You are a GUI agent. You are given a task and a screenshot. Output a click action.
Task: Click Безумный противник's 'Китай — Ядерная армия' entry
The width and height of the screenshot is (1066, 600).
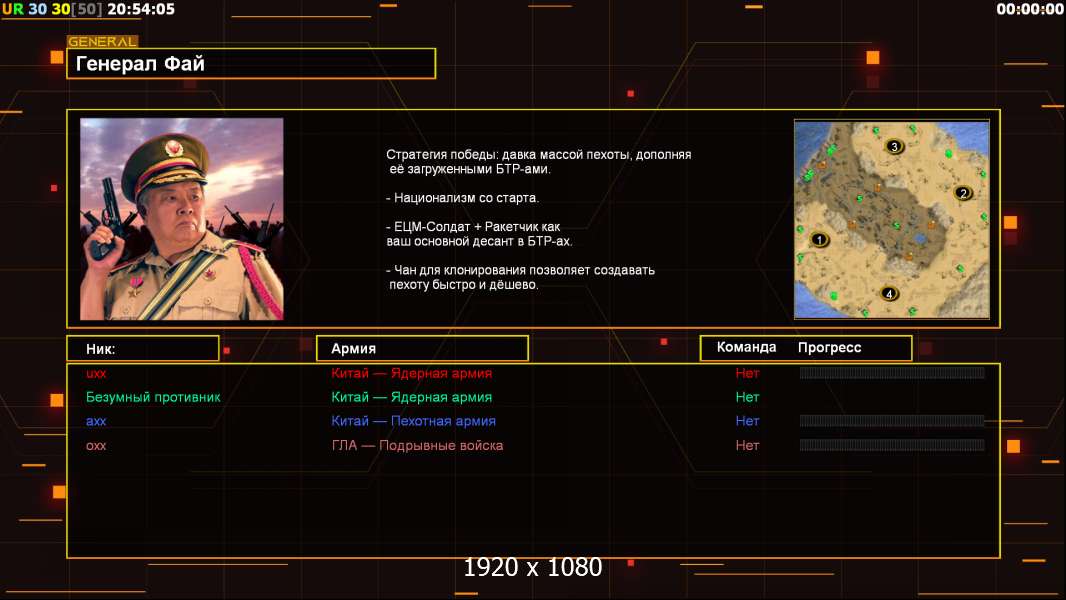[411, 398]
